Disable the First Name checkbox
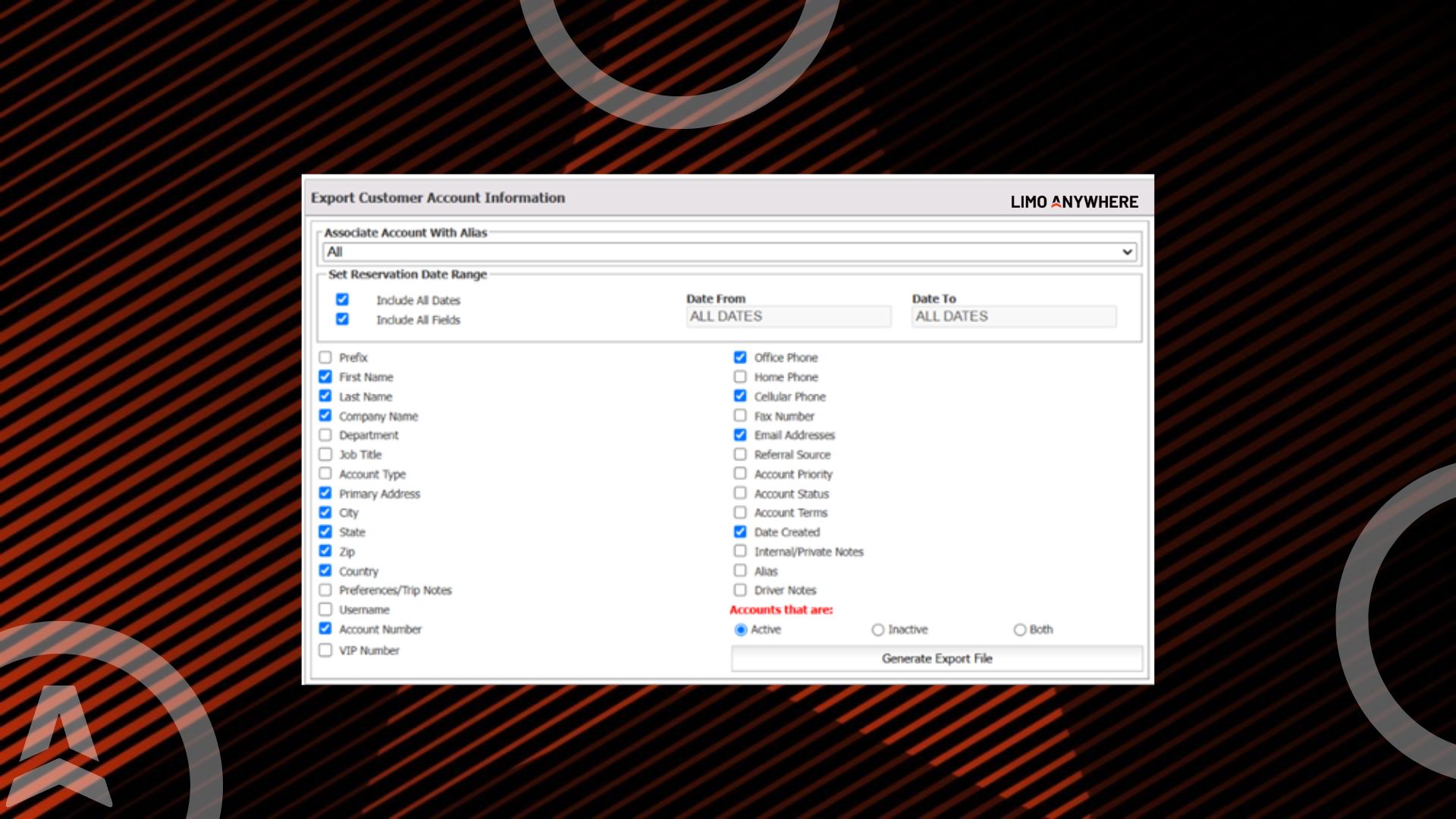 pos(325,377)
